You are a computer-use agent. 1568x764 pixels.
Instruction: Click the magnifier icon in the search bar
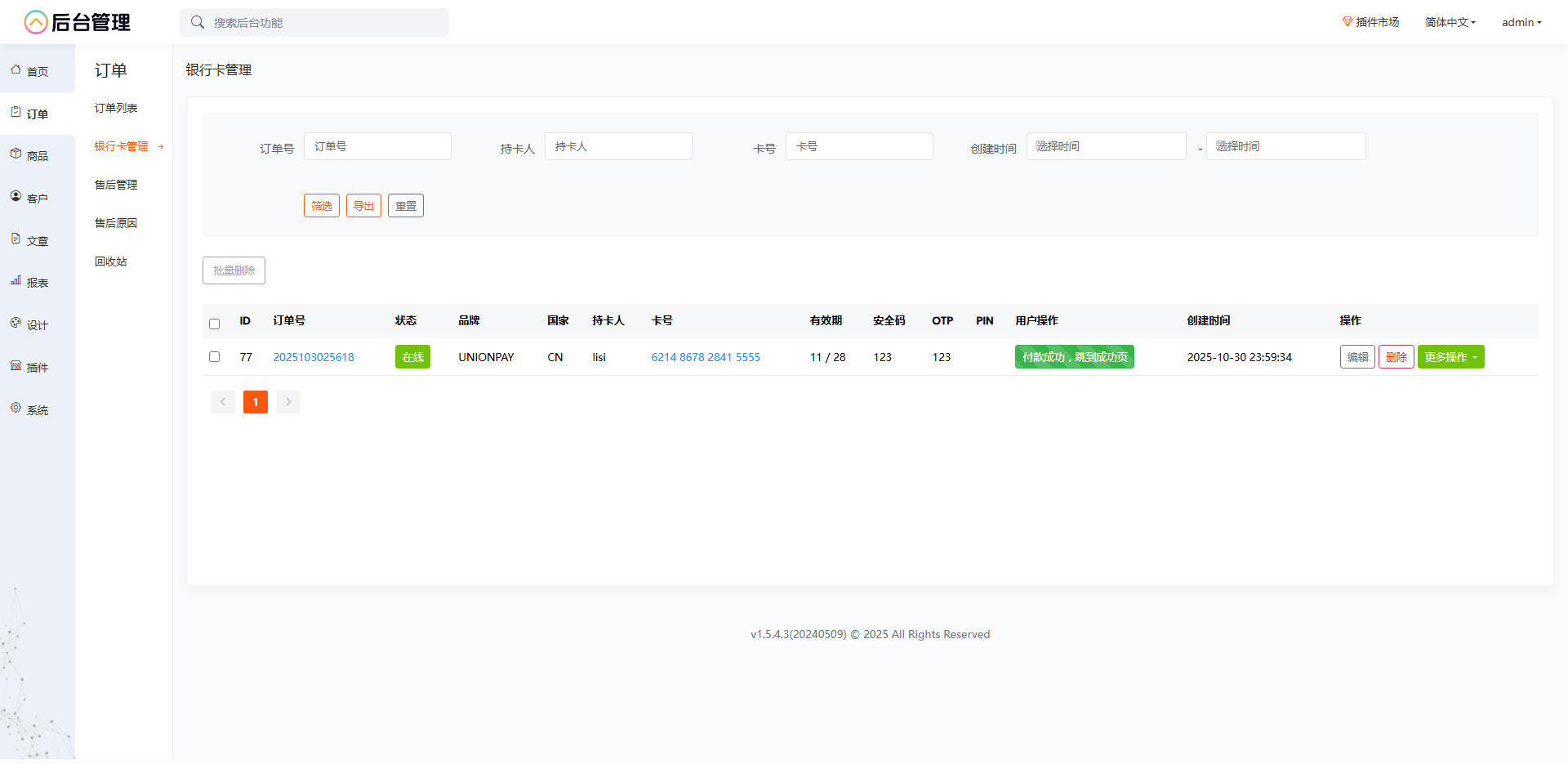click(198, 23)
